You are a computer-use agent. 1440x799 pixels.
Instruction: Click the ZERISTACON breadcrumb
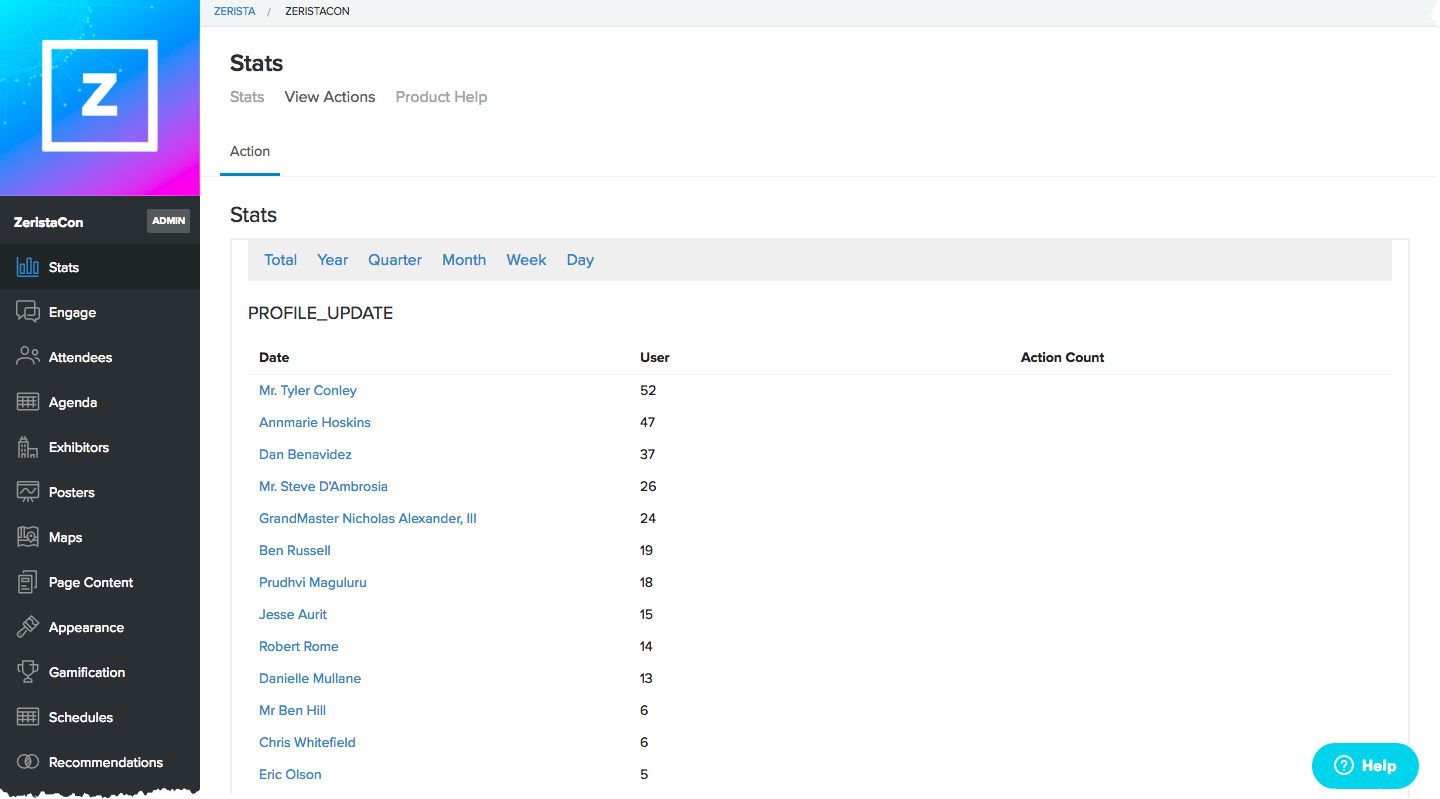point(317,11)
